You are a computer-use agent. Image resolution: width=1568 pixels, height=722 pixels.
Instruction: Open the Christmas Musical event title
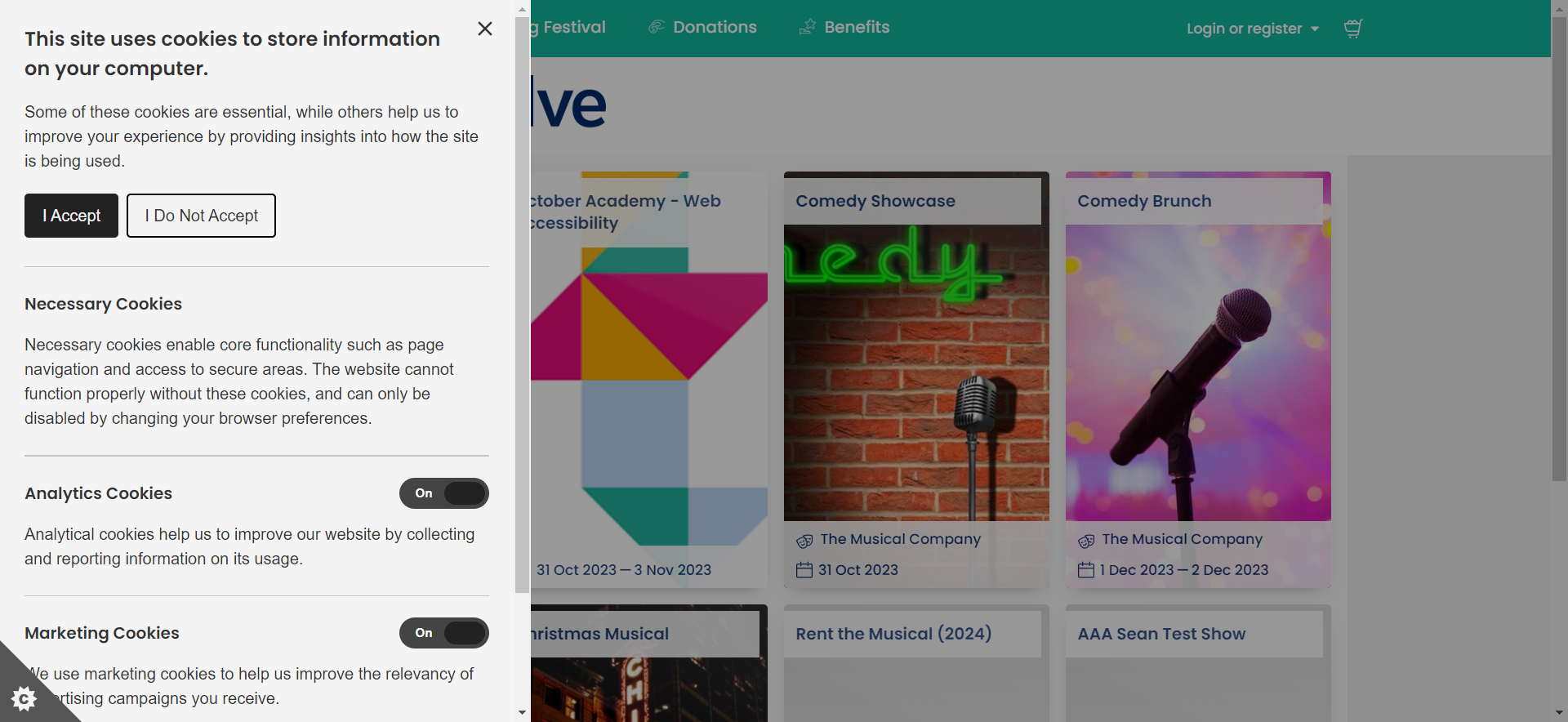click(x=600, y=634)
